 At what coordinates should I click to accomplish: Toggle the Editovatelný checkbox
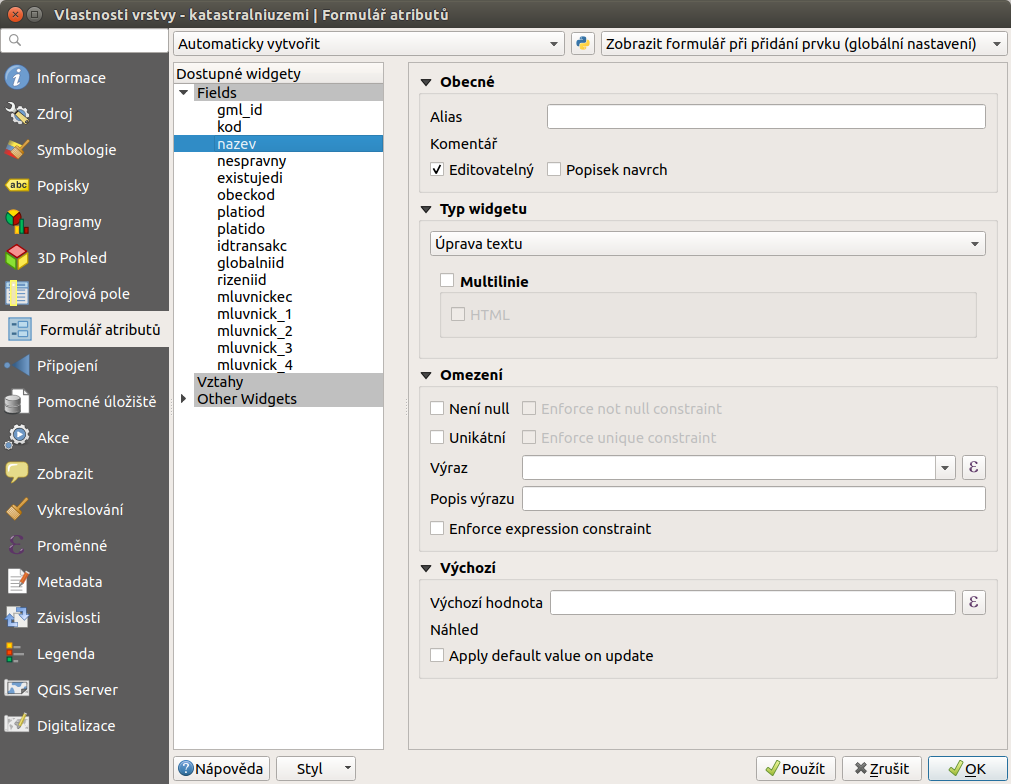(x=437, y=170)
